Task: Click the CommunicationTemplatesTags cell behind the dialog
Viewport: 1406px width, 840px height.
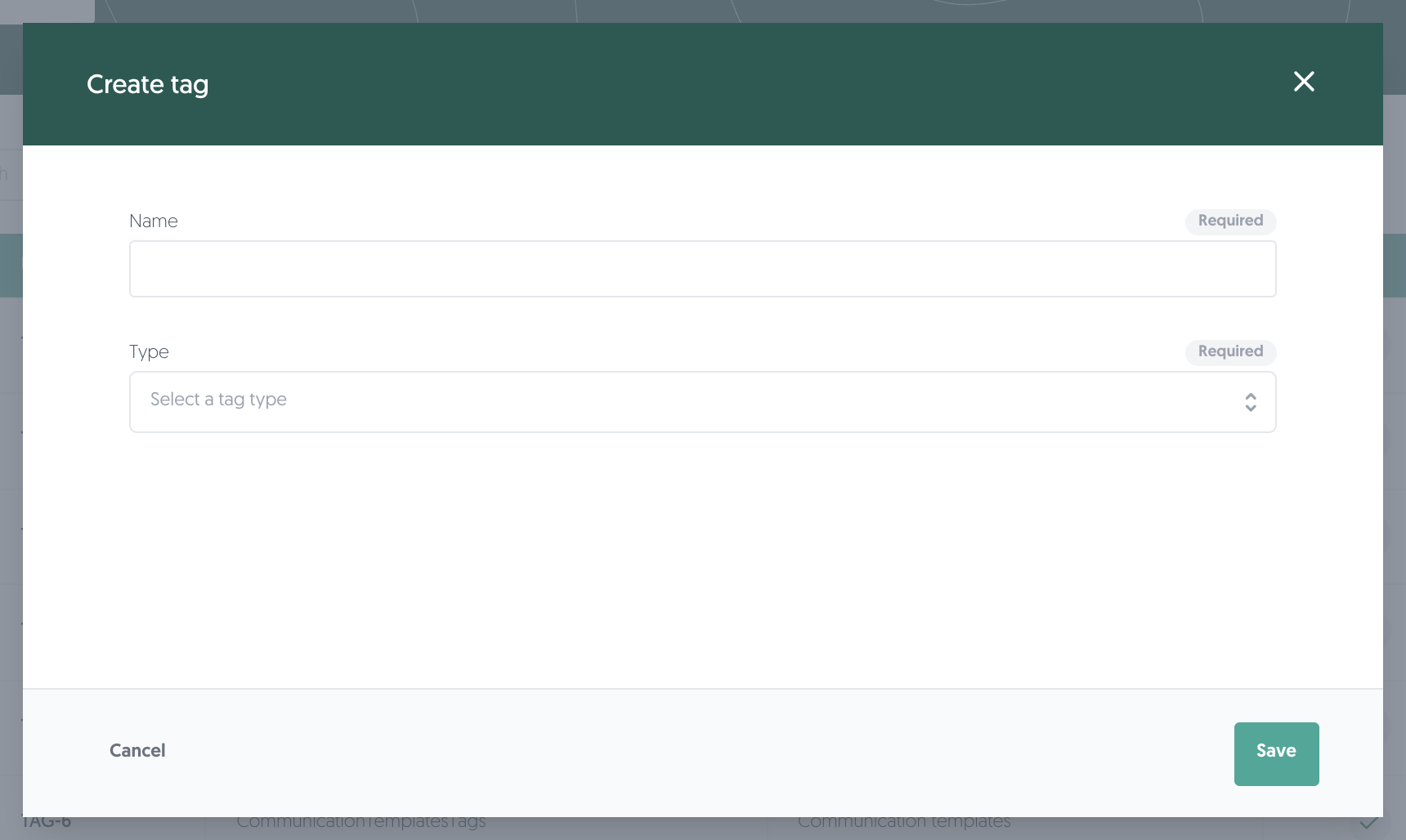Action: coord(361,823)
